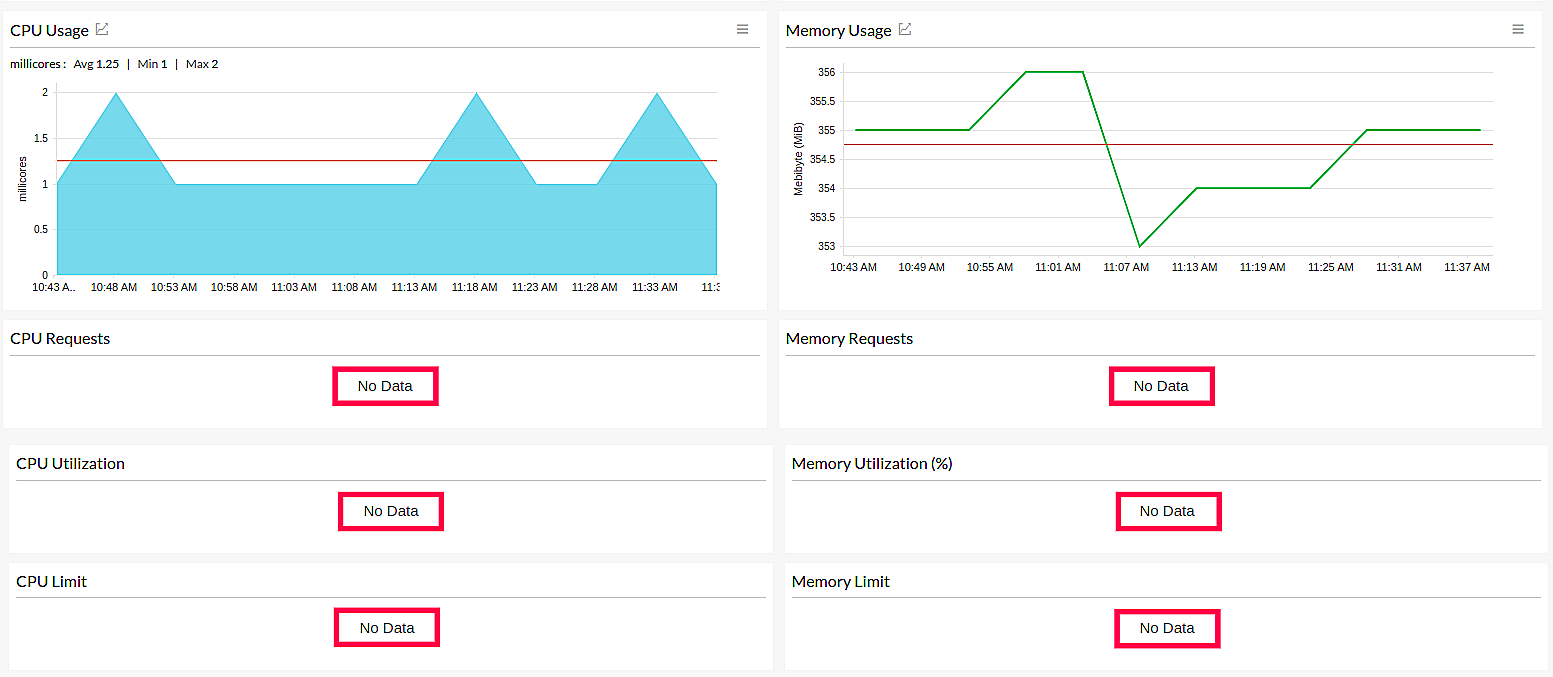Click No Data box under CPU Limit
Screen dimensions: 1553x677
click(x=387, y=628)
